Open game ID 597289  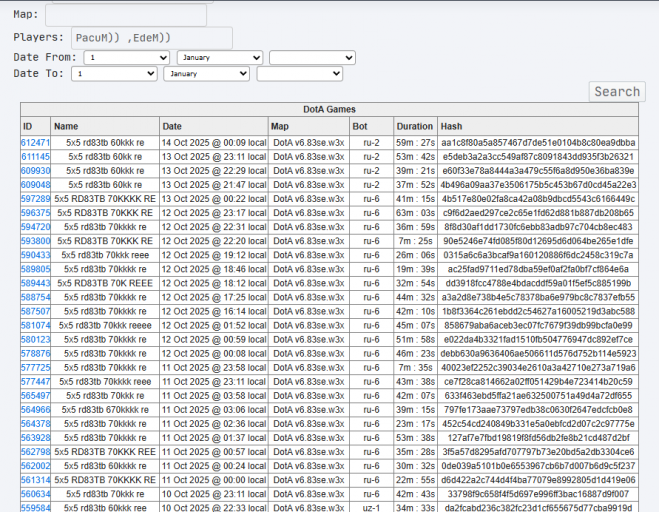35,199
